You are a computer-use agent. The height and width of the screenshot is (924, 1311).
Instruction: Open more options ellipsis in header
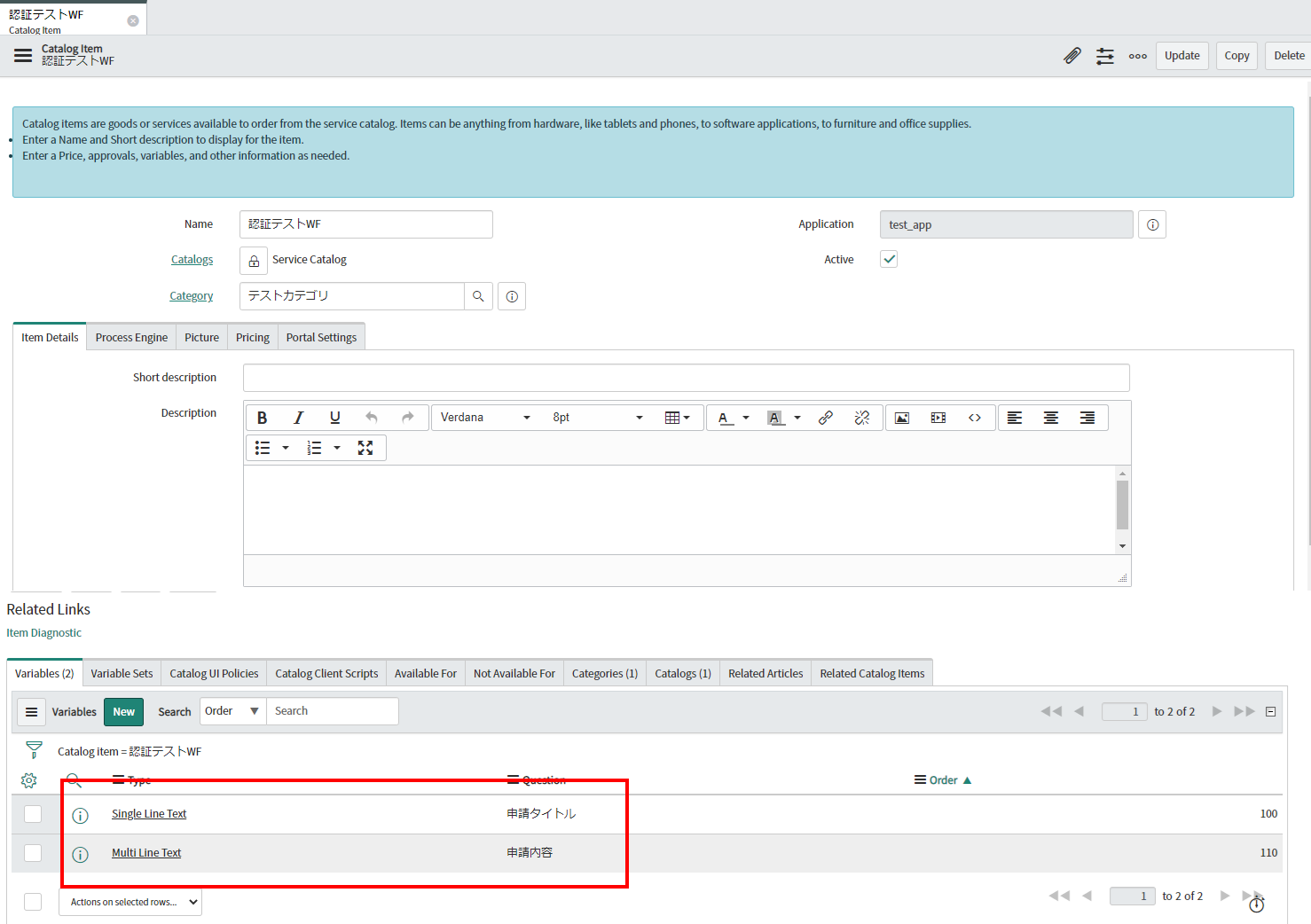1138,56
